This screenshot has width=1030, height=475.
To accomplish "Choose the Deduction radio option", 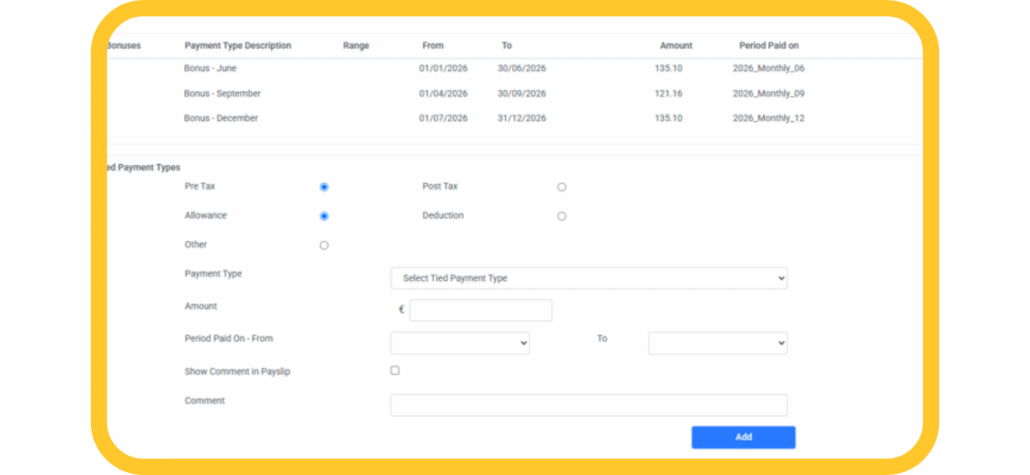I will click(x=562, y=216).
